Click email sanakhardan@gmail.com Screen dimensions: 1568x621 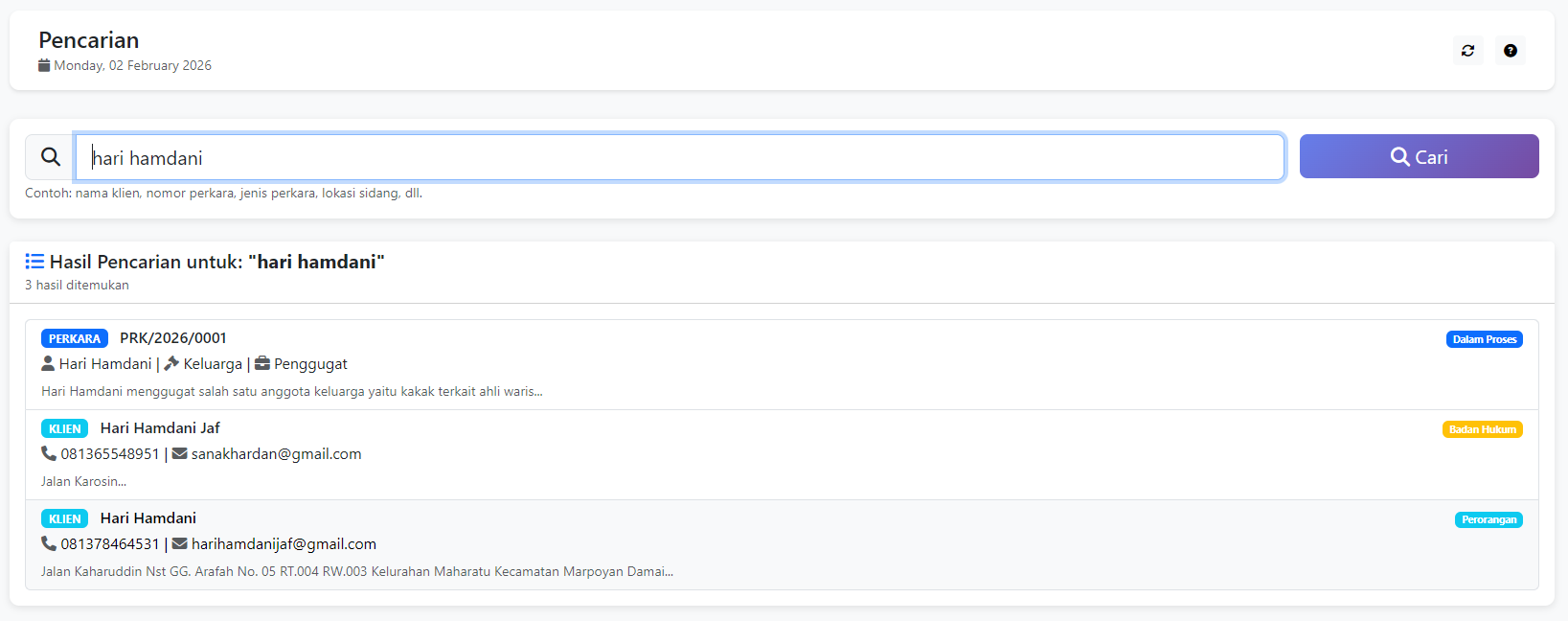277,454
